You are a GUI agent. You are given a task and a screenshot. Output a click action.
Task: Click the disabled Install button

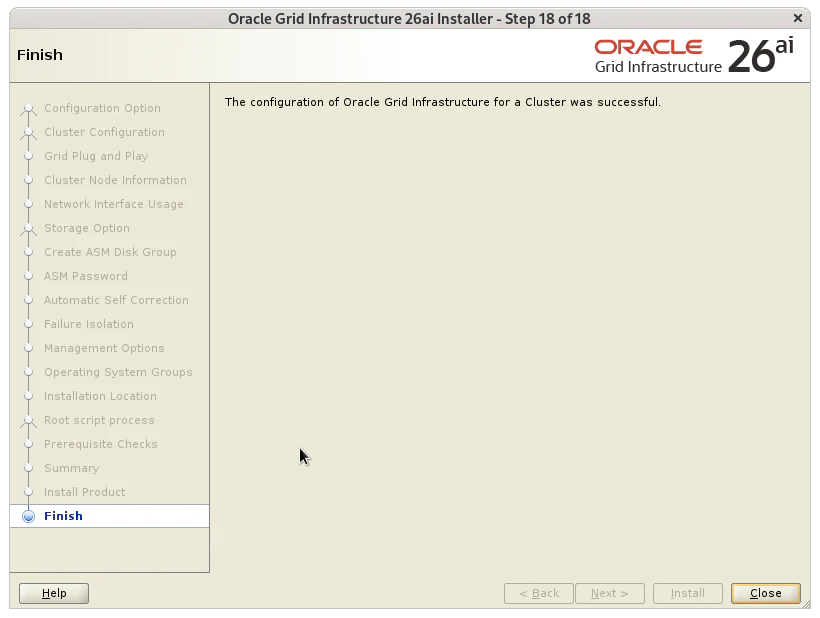[x=688, y=593]
